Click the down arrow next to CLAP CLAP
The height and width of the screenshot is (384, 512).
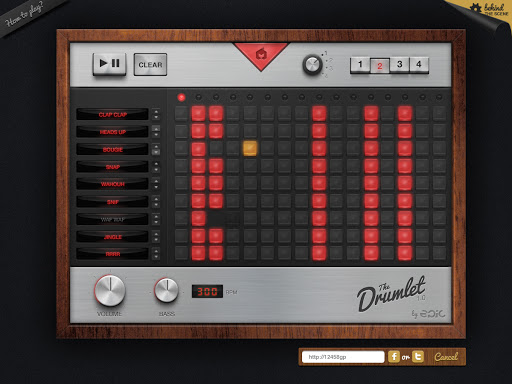(156, 117)
